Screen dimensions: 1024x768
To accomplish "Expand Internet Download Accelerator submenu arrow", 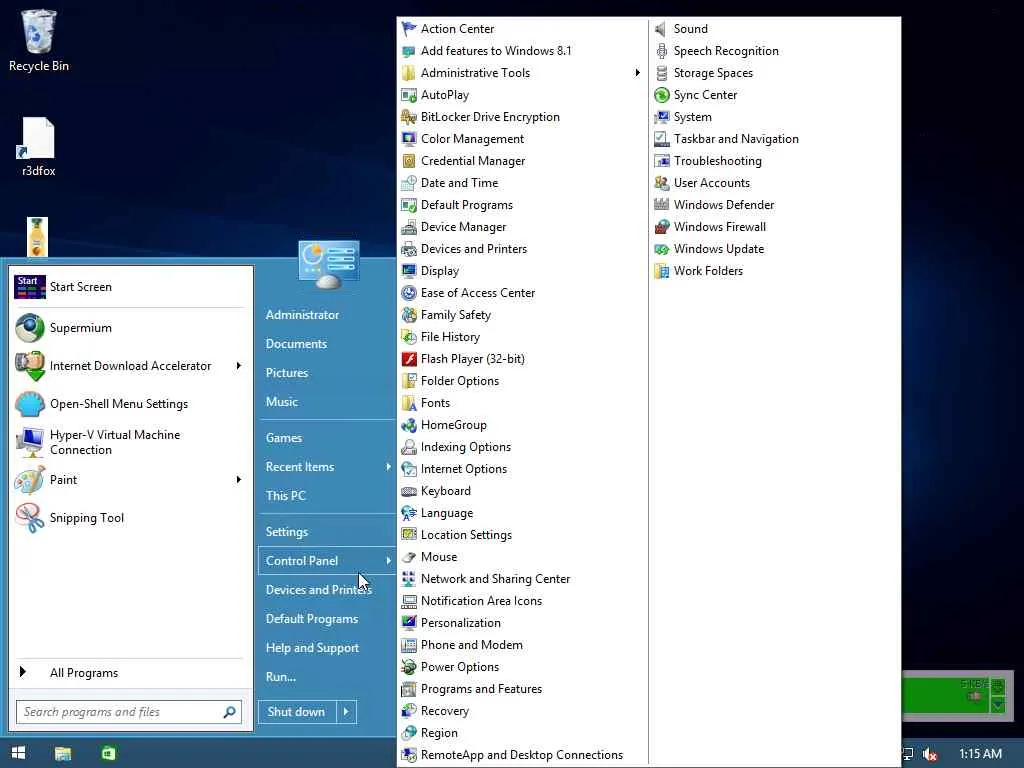I will [238, 366].
